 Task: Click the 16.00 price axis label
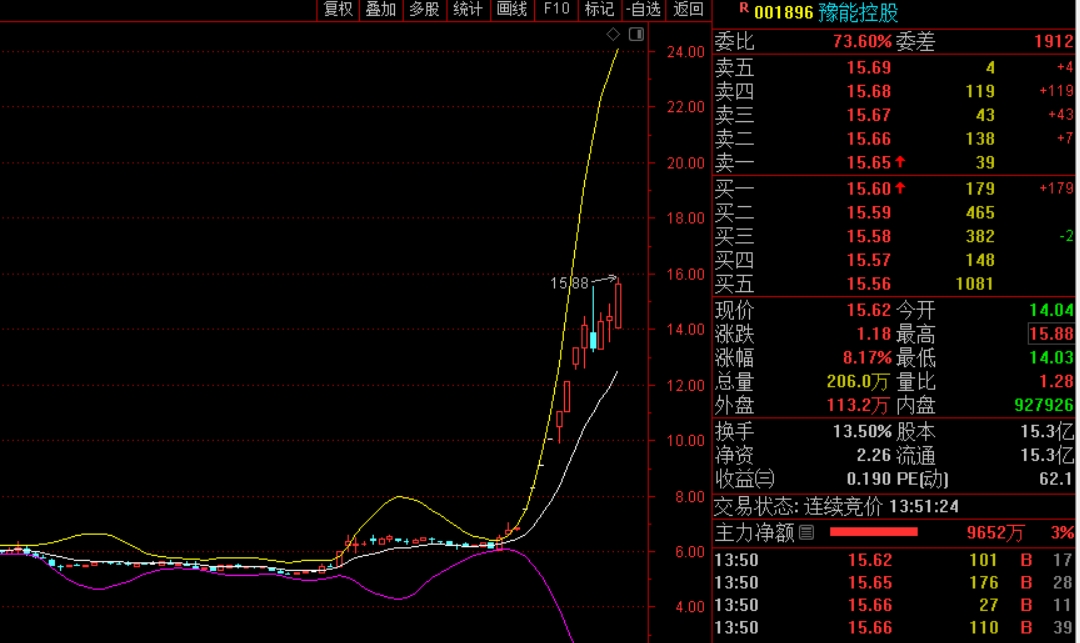685,274
